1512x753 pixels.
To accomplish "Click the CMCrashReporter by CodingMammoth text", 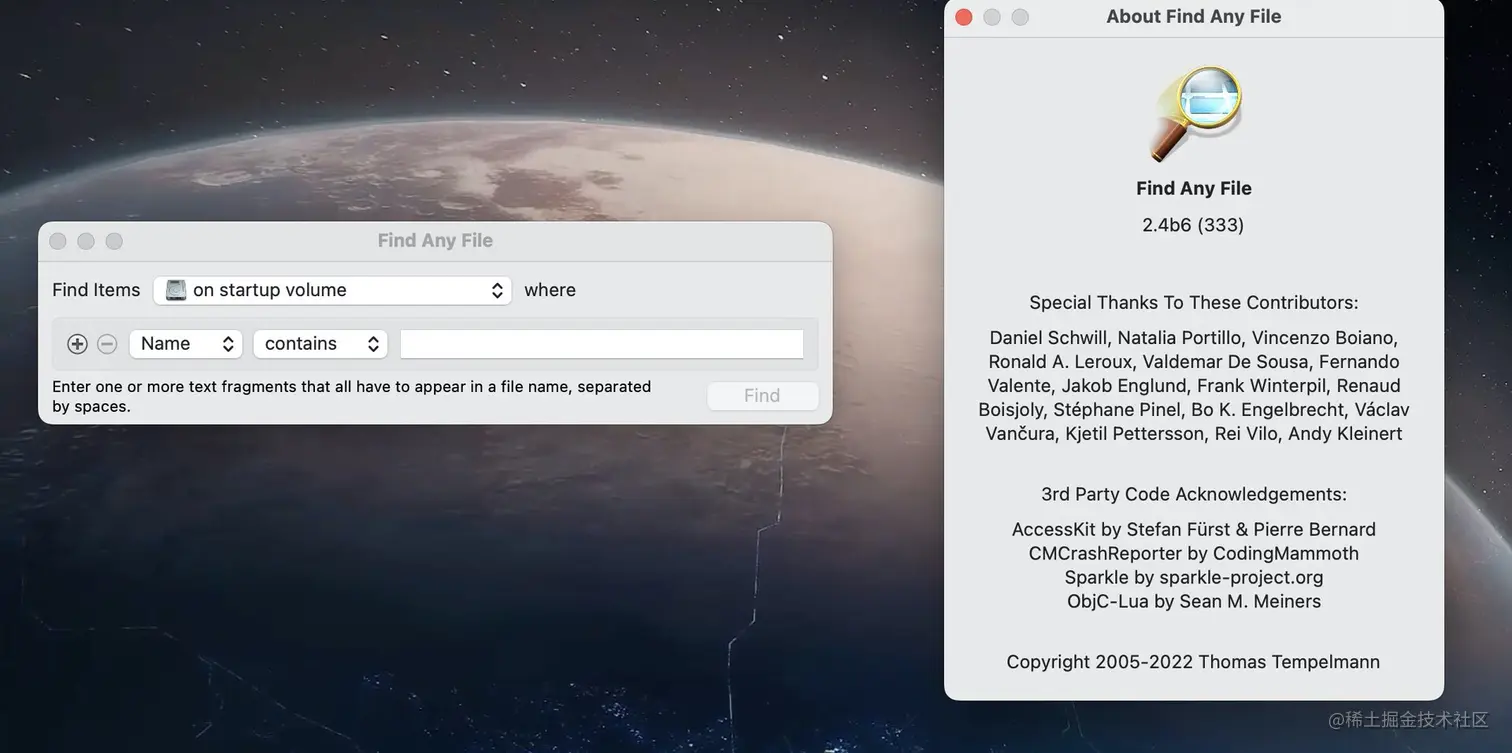I will [x=1193, y=552].
